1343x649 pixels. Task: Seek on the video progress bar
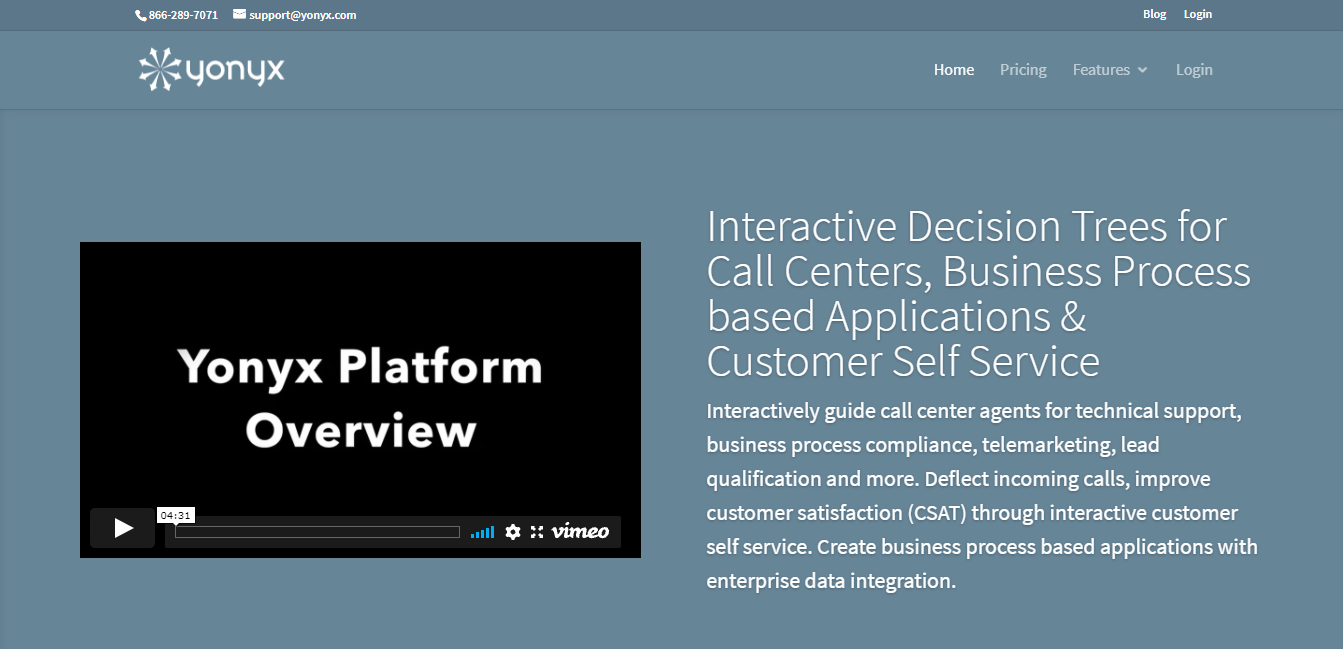click(x=317, y=532)
